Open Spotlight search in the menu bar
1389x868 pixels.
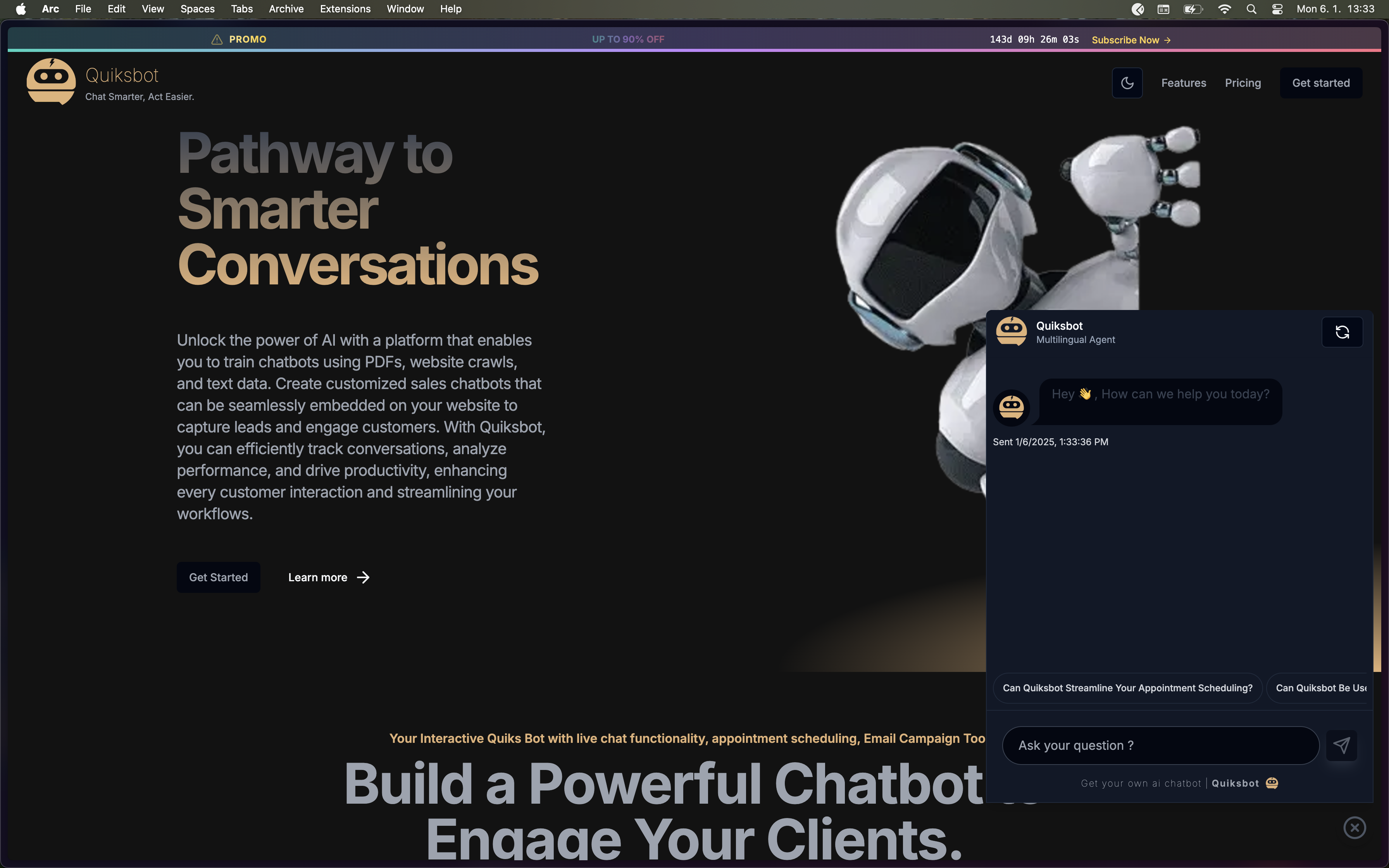coord(1251,9)
